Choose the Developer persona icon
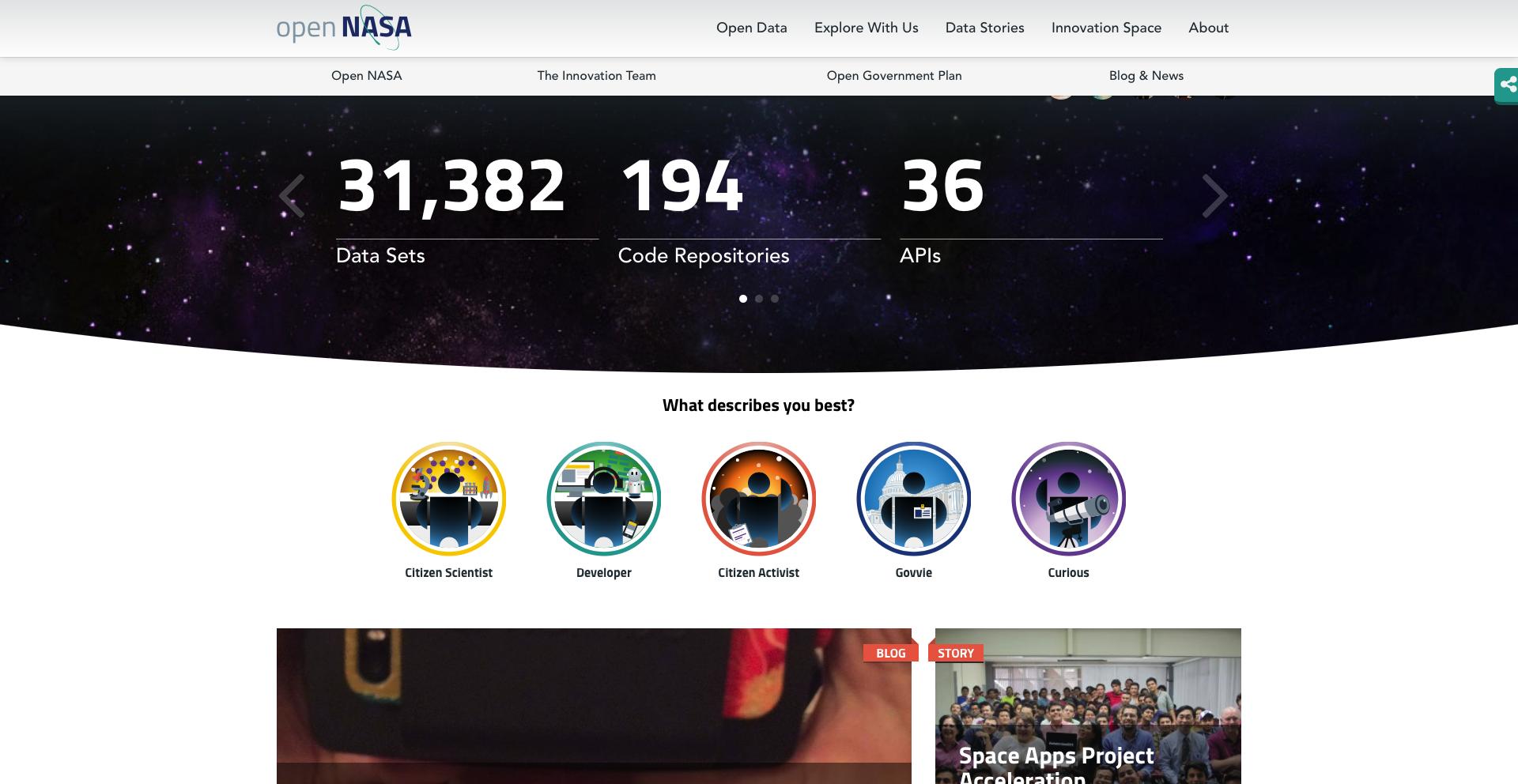 [604, 499]
